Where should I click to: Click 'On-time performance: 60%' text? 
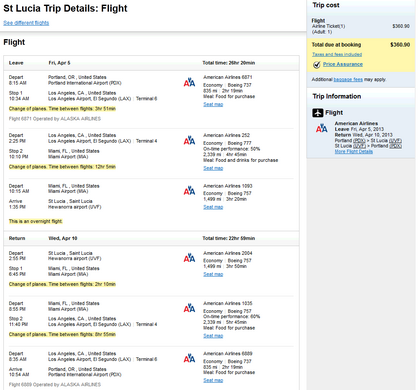pyautogui.click(x=232, y=317)
